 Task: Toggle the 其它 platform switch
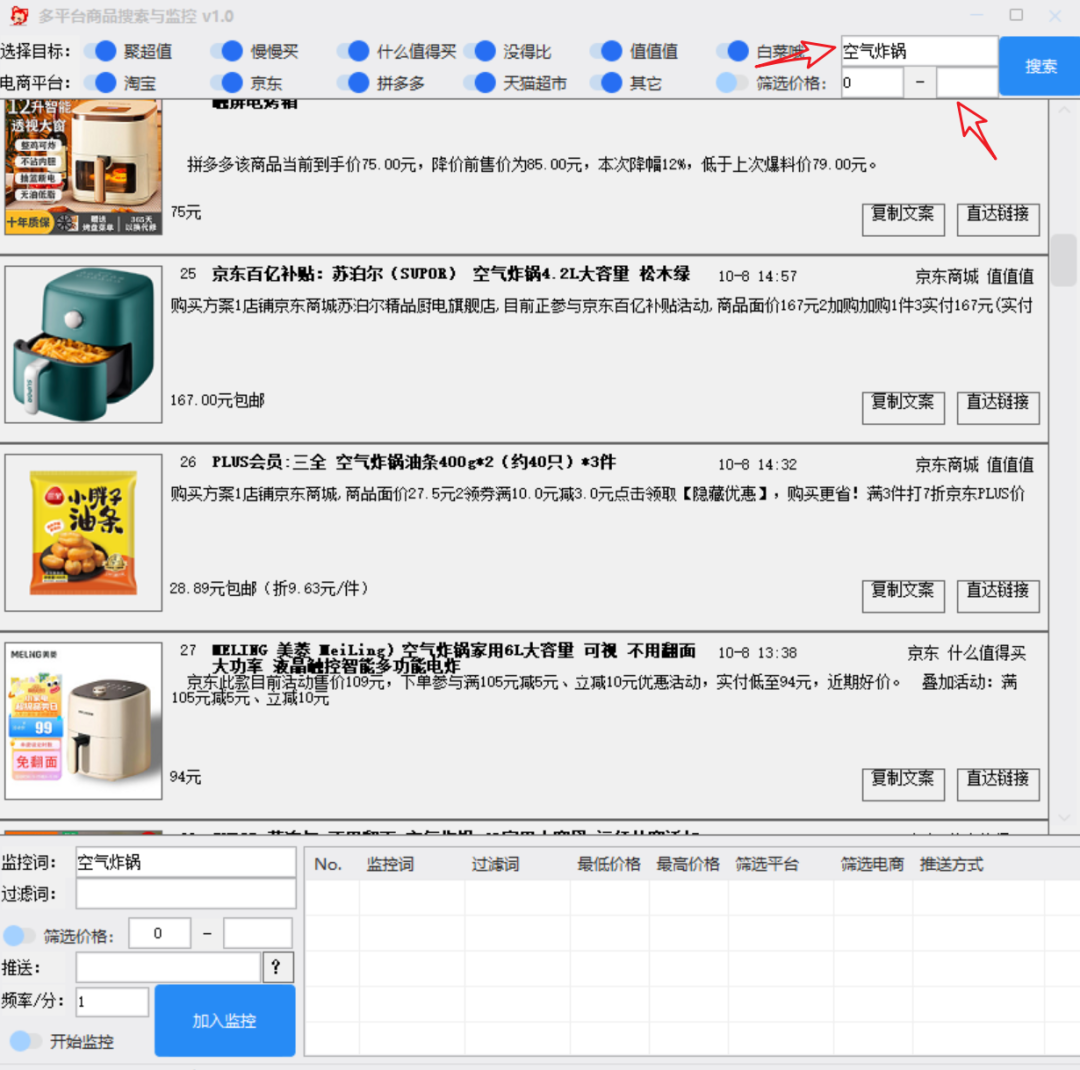(x=608, y=83)
